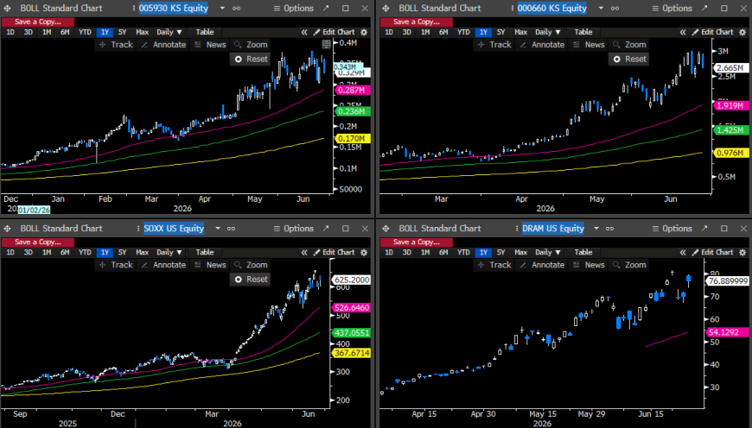Screen dimensions: 752x428
Task: Expand security dropdown arrow next to 000660 KS Equity
Action: [x=601, y=8]
